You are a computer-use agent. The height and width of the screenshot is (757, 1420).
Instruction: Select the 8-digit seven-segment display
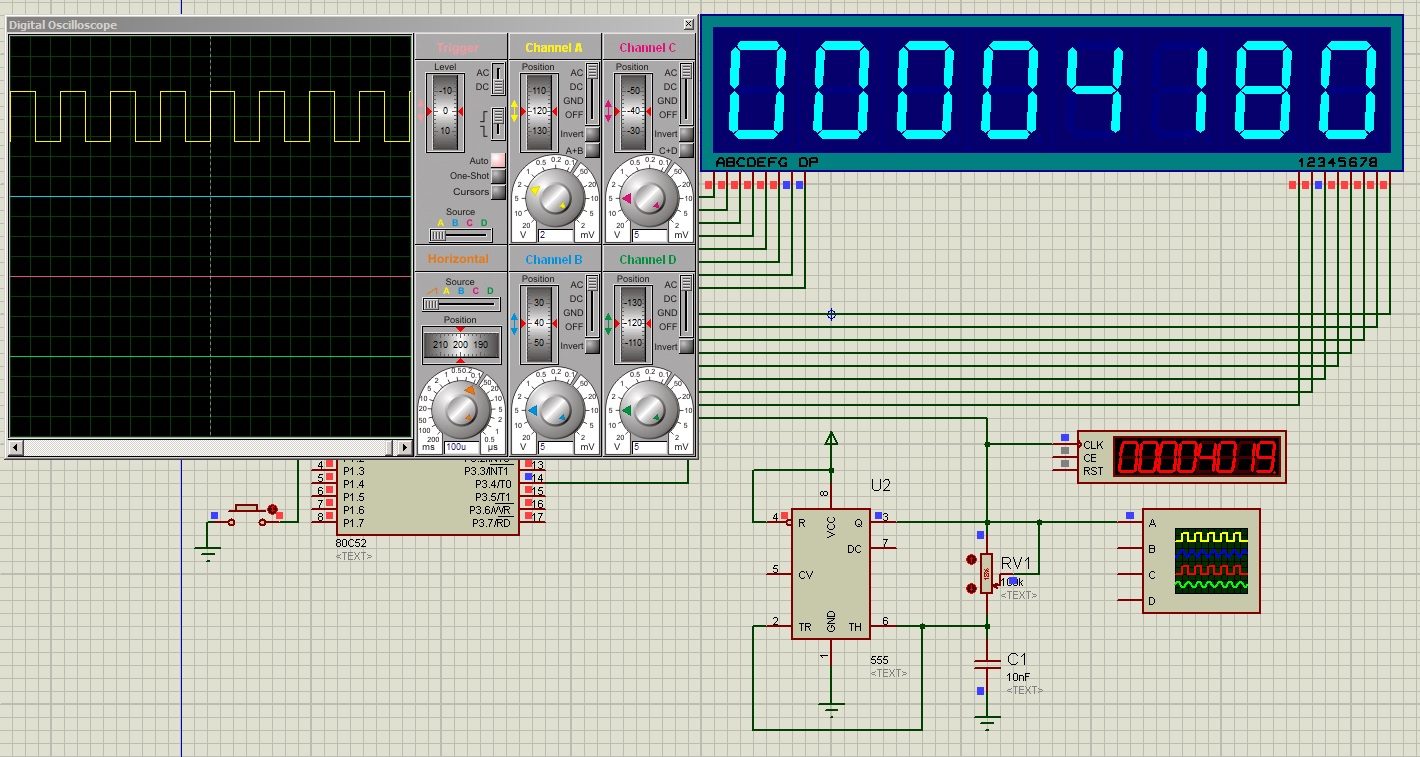pos(1052,93)
